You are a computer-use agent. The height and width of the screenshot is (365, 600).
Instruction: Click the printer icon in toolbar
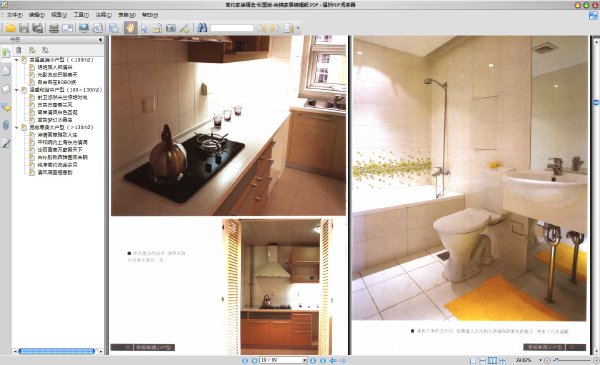coord(54,28)
